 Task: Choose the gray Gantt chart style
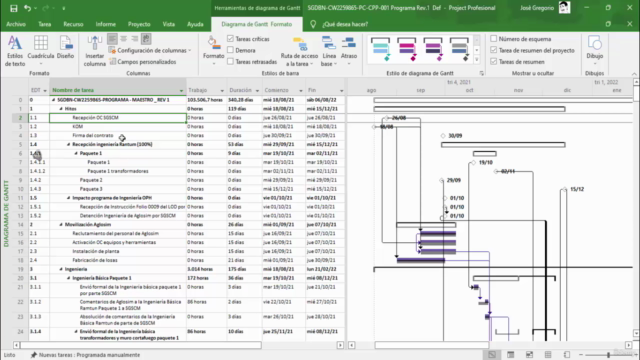point(459,49)
